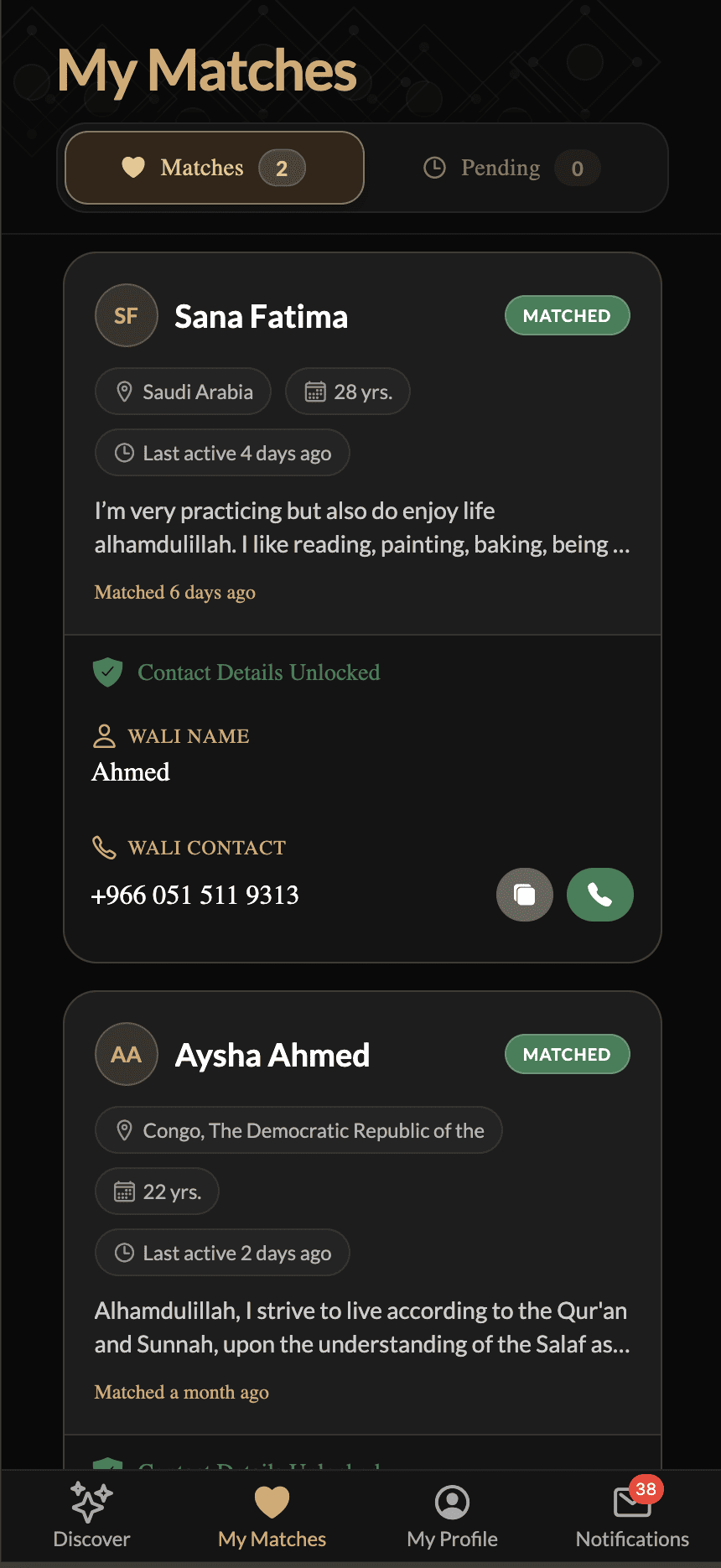Open the Discover sparkle icon
The width and height of the screenshot is (721, 1568).
click(x=91, y=1502)
